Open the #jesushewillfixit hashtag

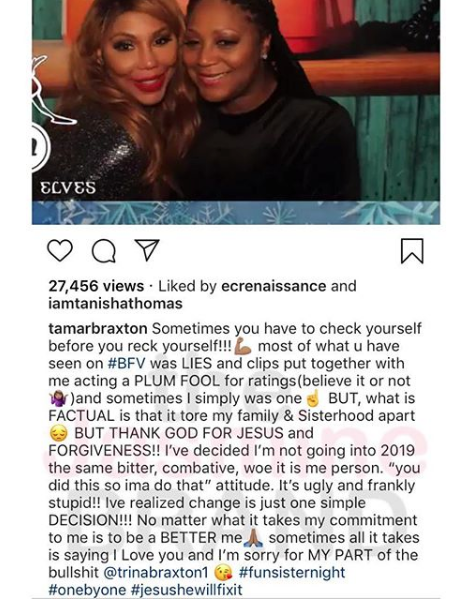click(186, 589)
